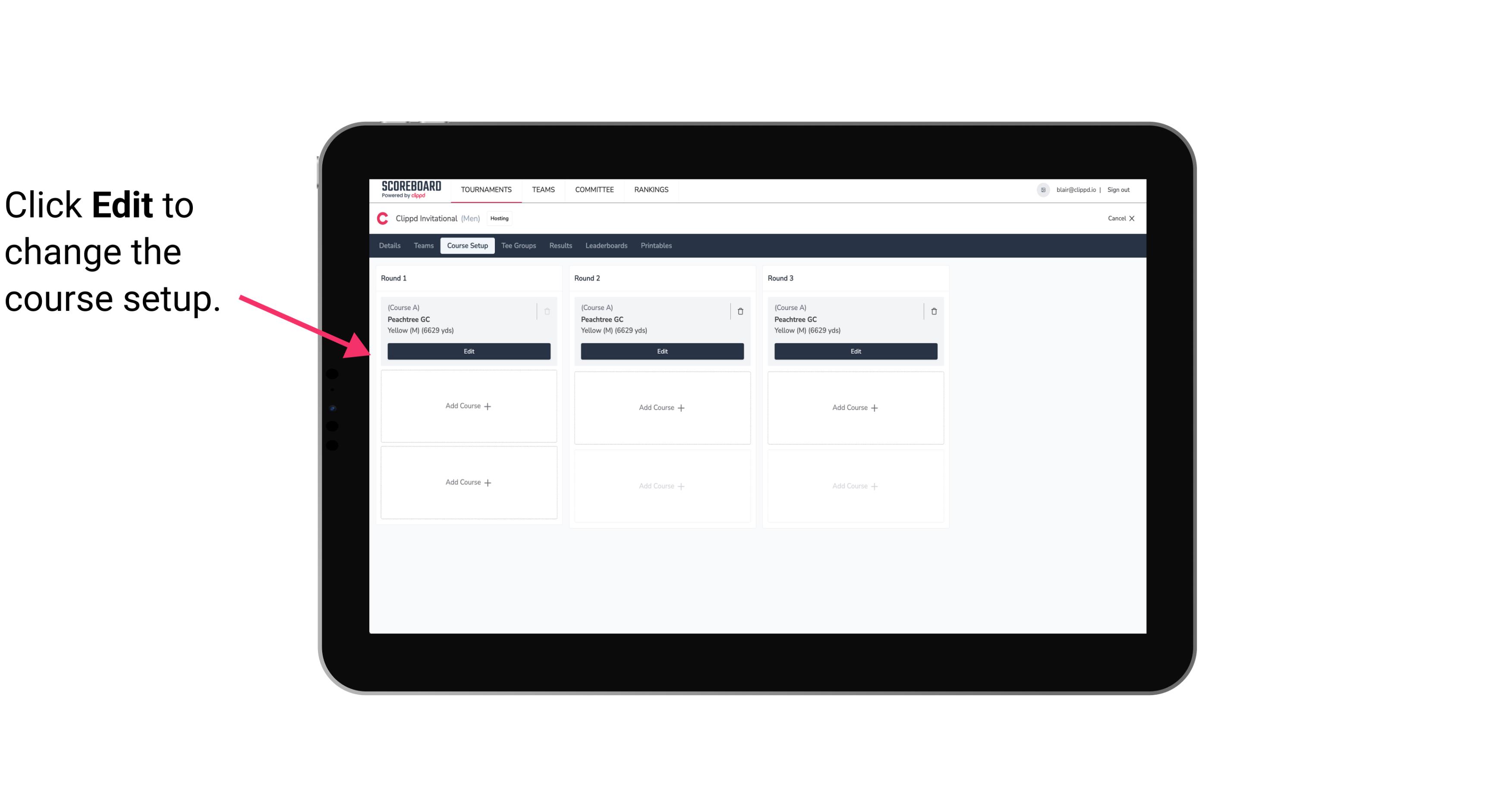
Task: Click Edit button for Round 1 course
Action: pyautogui.click(x=468, y=351)
